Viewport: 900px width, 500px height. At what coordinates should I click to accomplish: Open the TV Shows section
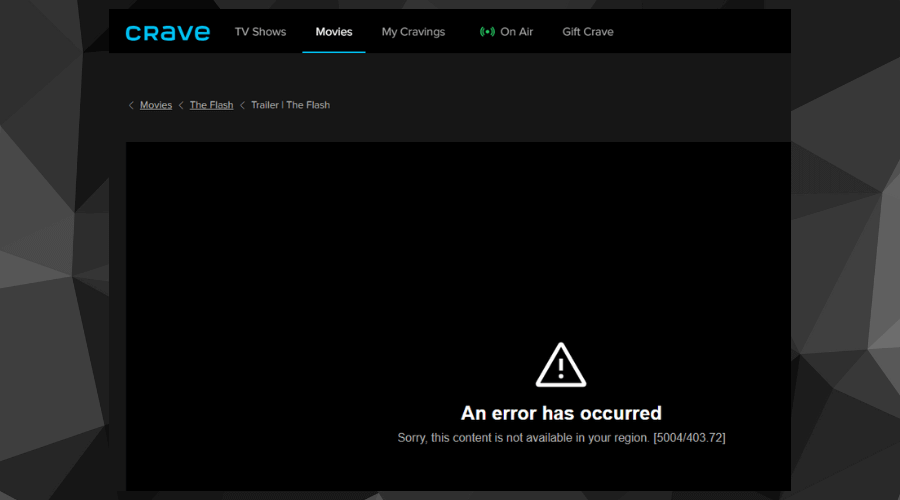[x=260, y=32]
